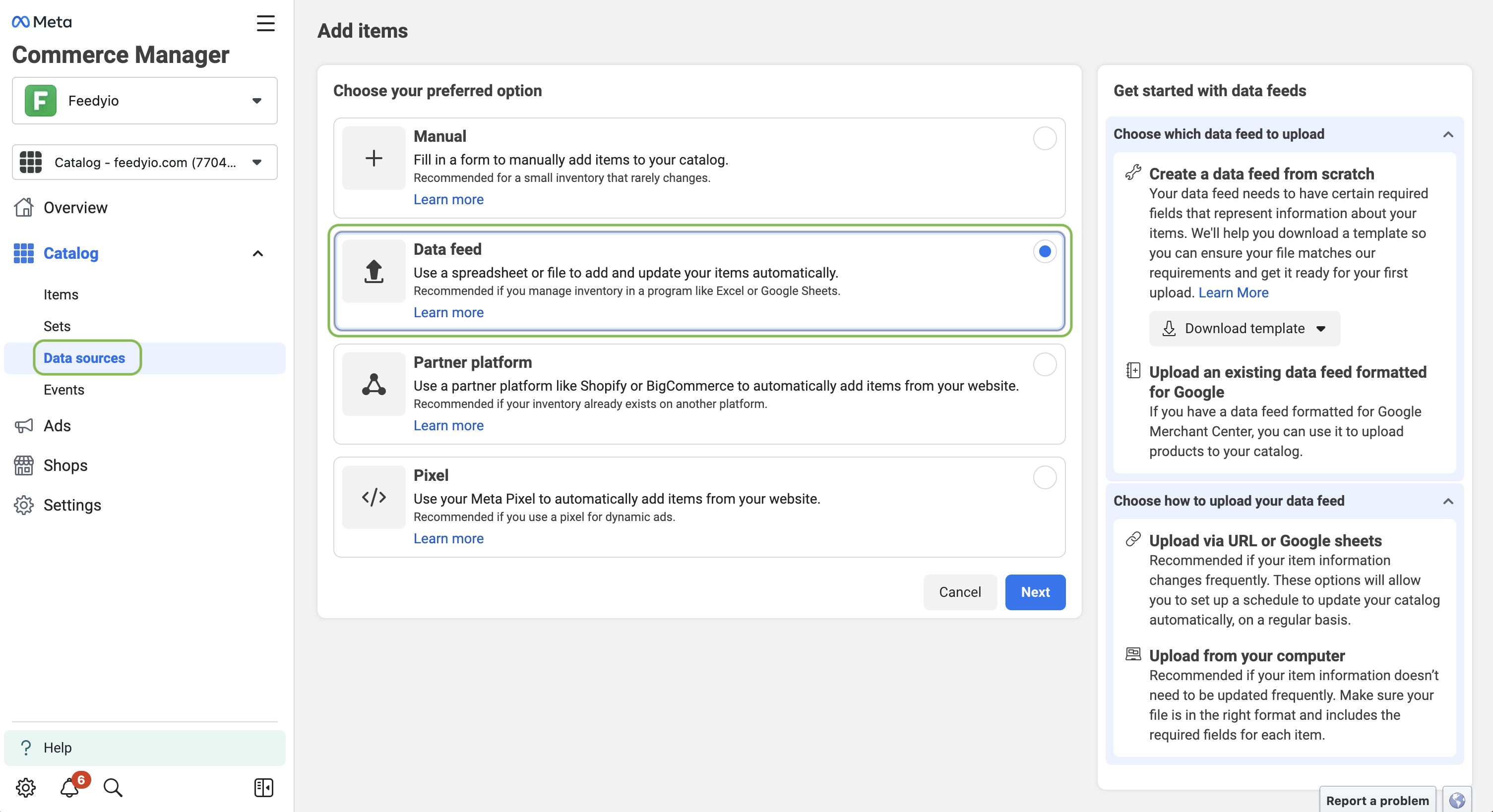The width and height of the screenshot is (1493, 812).
Task: Open Settings in sidebar navigation
Action: point(72,505)
